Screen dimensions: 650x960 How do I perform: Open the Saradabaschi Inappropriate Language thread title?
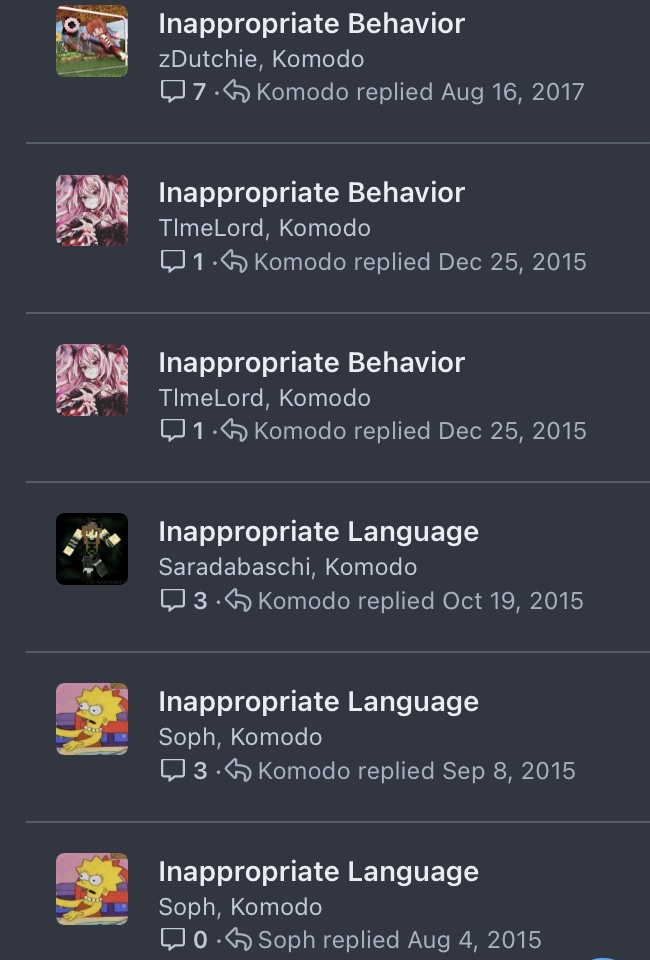click(x=318, y=531)
